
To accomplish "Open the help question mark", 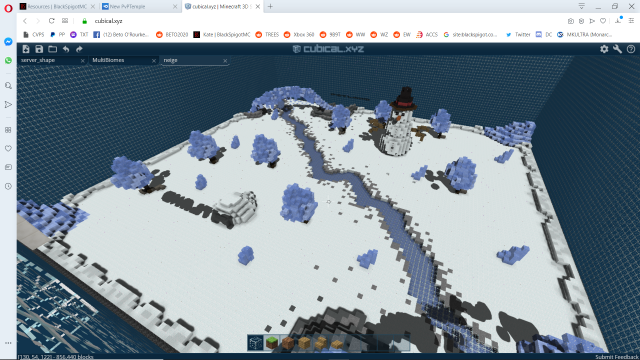I will pyautogui.click(x=631, y=49).
